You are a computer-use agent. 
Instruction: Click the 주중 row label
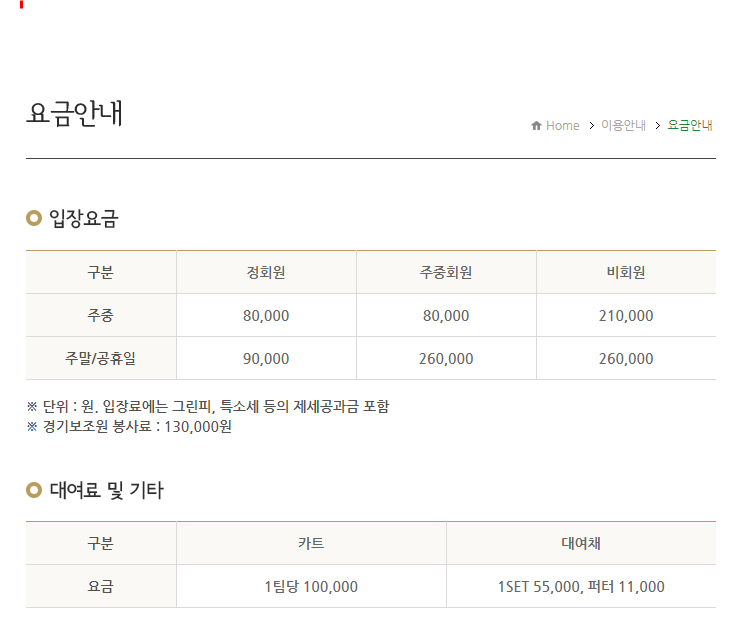(100, 315)
